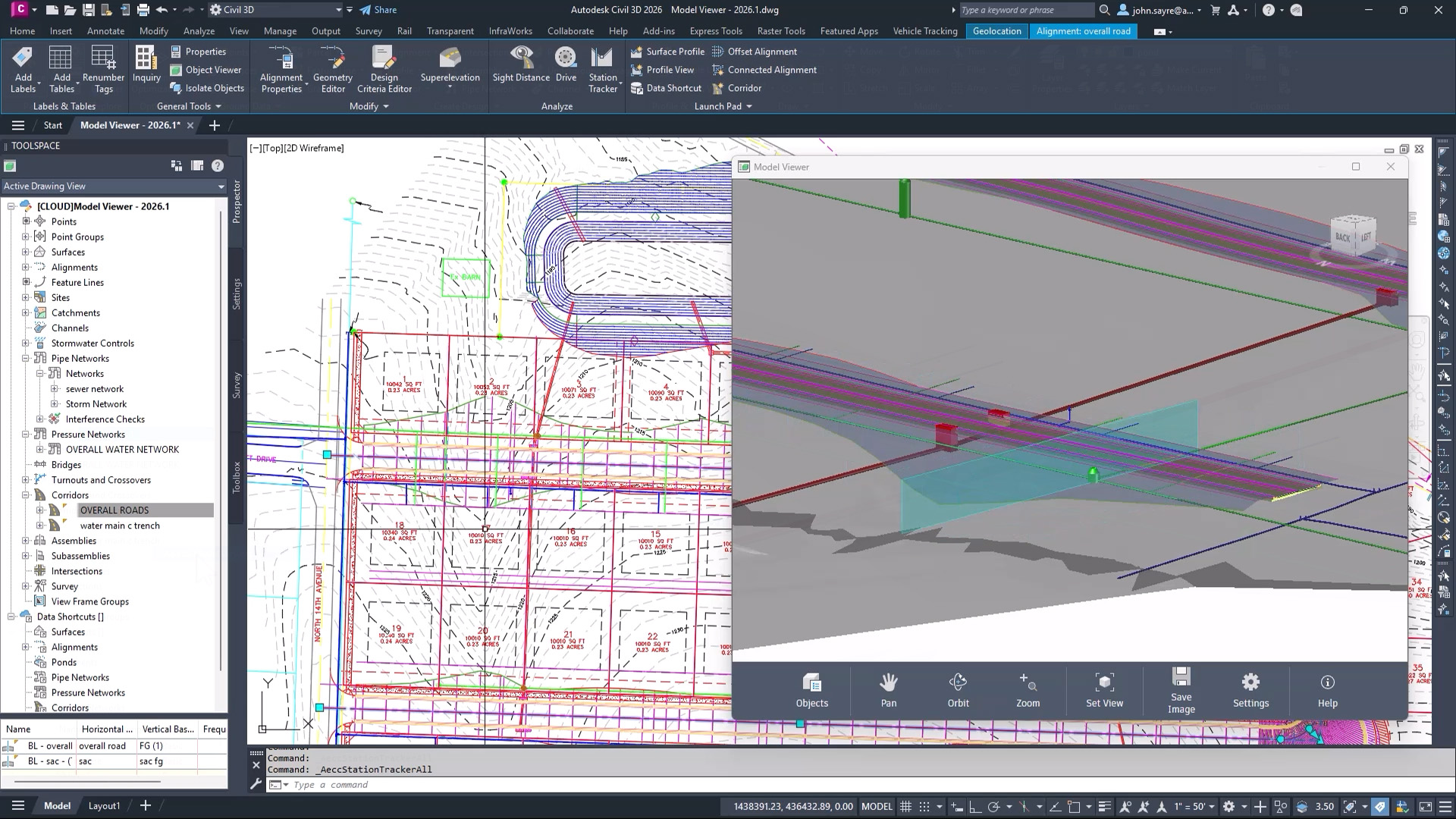Toggle polar tracking in status bar
Screen dimensions: 1456x819
tap(993, 807)
